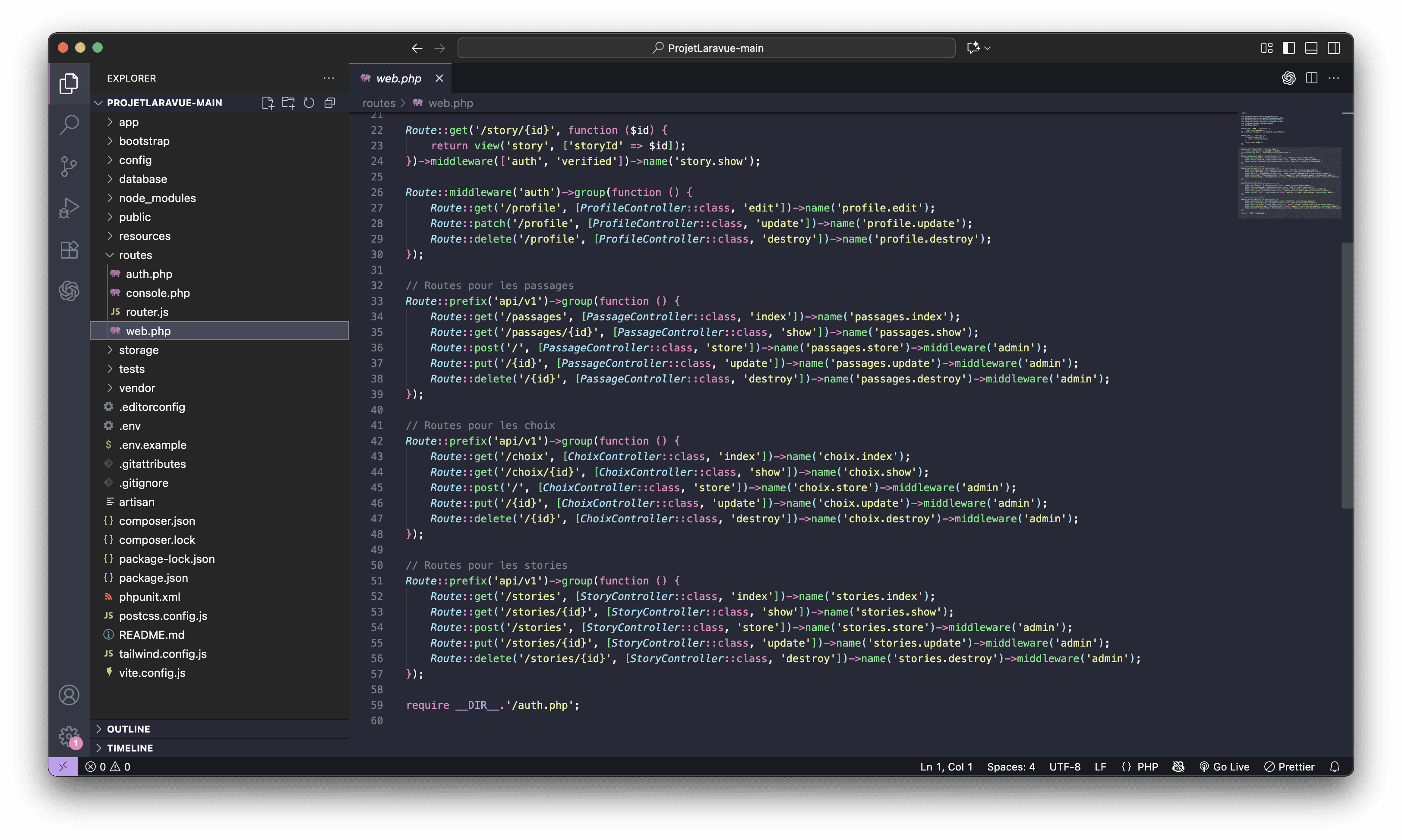Close the web.php tab
Image resolution: width=1402 pixels, height=840 pixels.
439,78
